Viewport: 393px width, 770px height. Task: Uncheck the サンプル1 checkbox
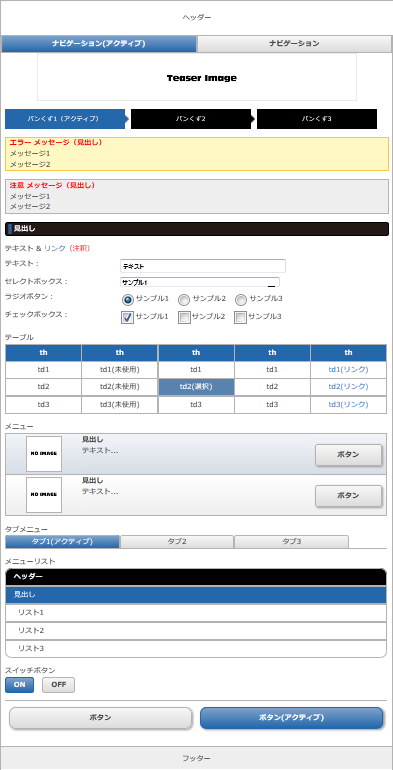[x=128, y=318]
